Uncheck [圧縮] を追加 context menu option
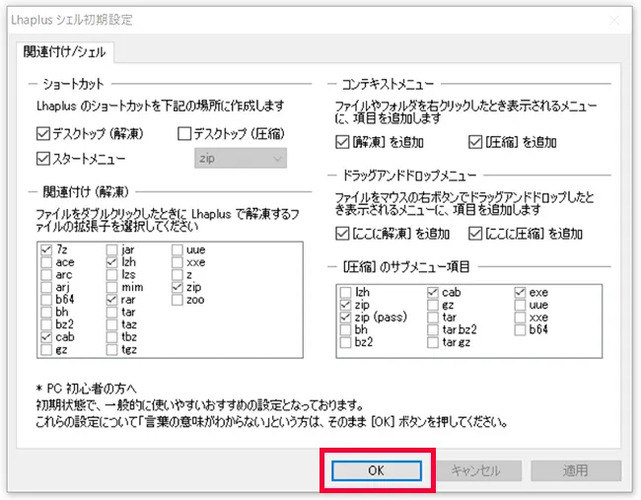Viewport: 641px width, 500px height. pyautogui.click(x=475, y=142)
